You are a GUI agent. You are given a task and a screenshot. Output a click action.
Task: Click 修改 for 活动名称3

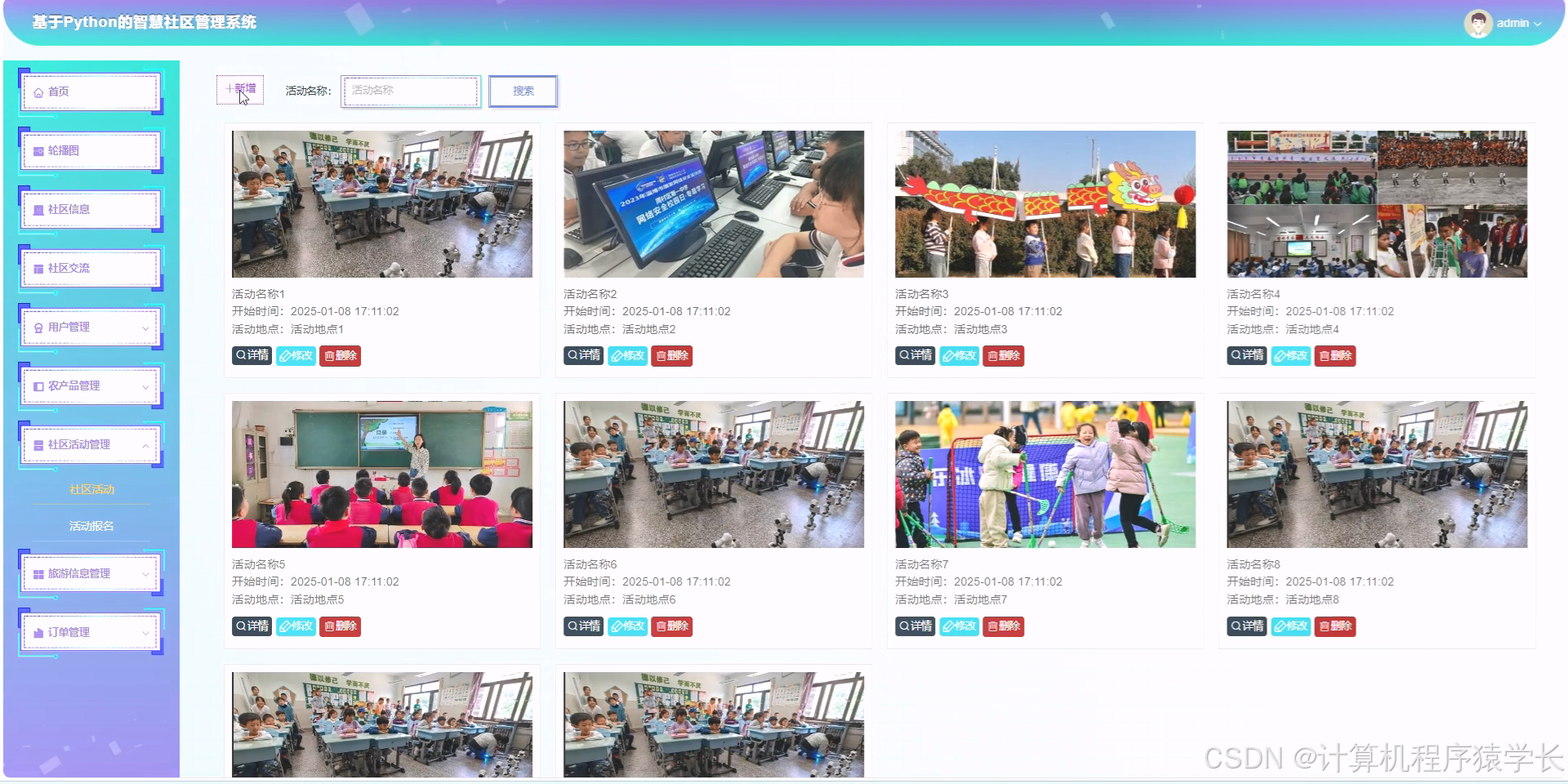click(x=959, y=356)
